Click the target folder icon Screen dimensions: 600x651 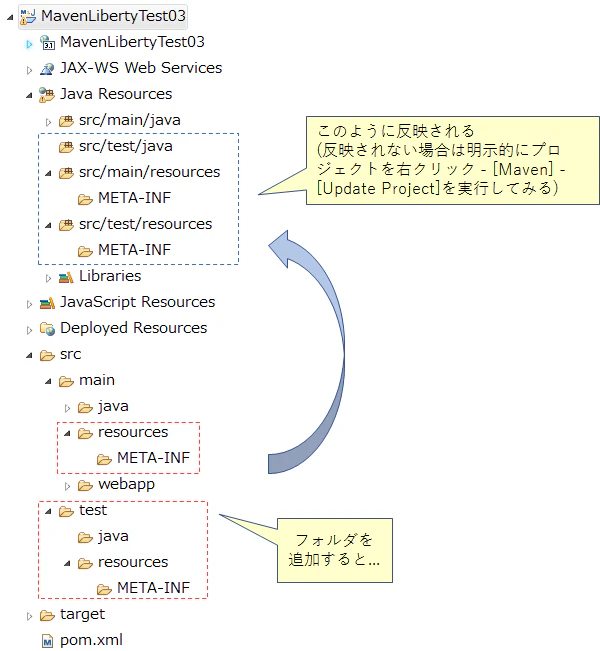click(x=47, y=615)
